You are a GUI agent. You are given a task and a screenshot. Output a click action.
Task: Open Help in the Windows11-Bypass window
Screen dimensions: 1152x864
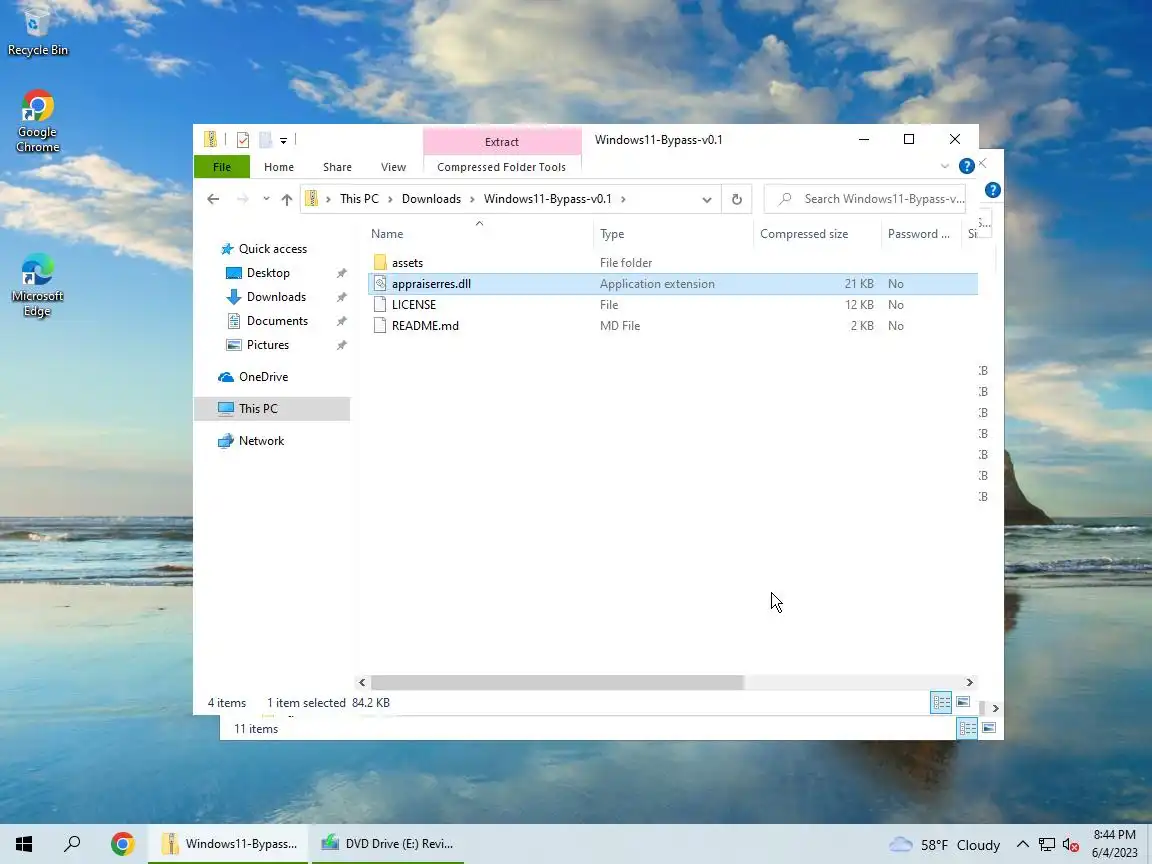(967, 166)
